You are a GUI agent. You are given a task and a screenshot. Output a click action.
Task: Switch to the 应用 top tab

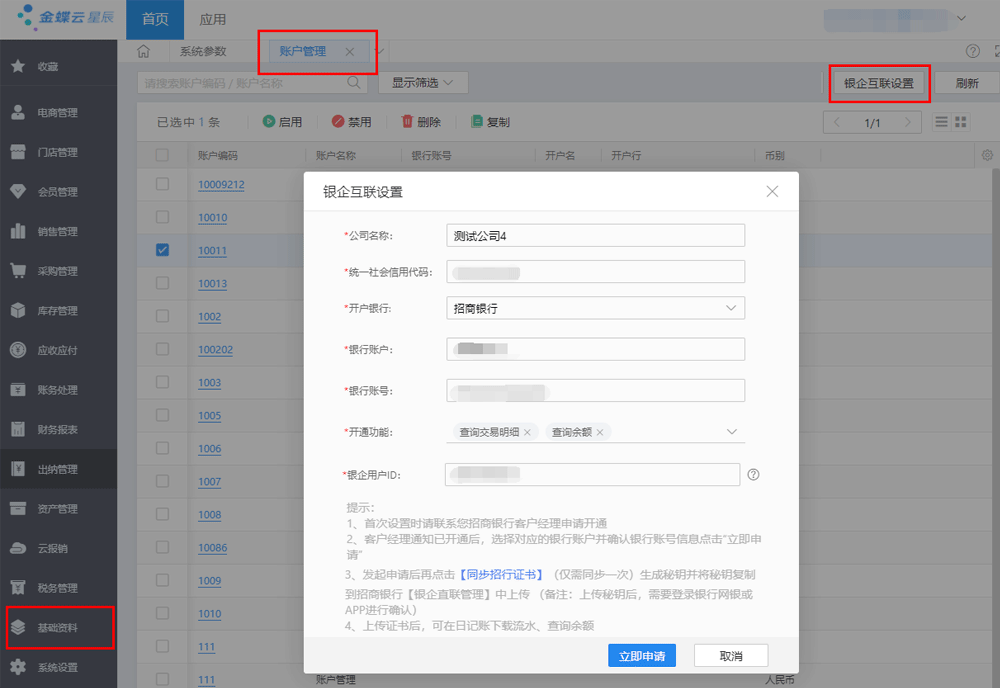(212, 19)
